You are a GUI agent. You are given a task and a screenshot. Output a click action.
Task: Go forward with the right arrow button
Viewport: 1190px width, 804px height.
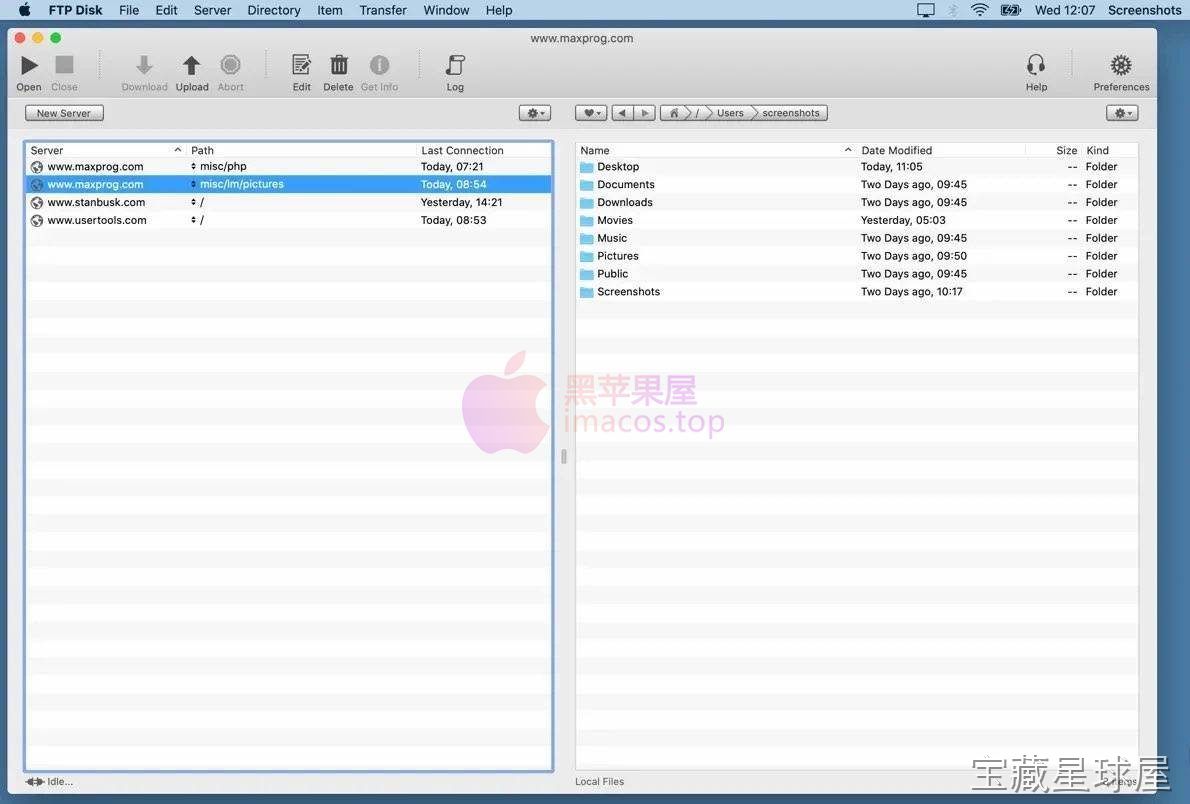coord(644,113)
